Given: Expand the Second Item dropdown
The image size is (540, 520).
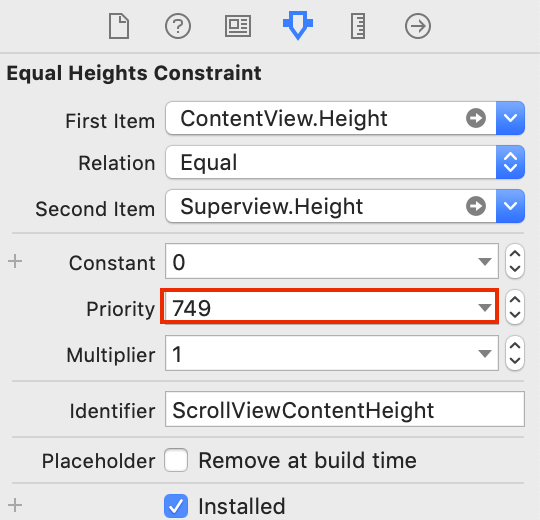Looking at the screenshot, I should point(510,206).
